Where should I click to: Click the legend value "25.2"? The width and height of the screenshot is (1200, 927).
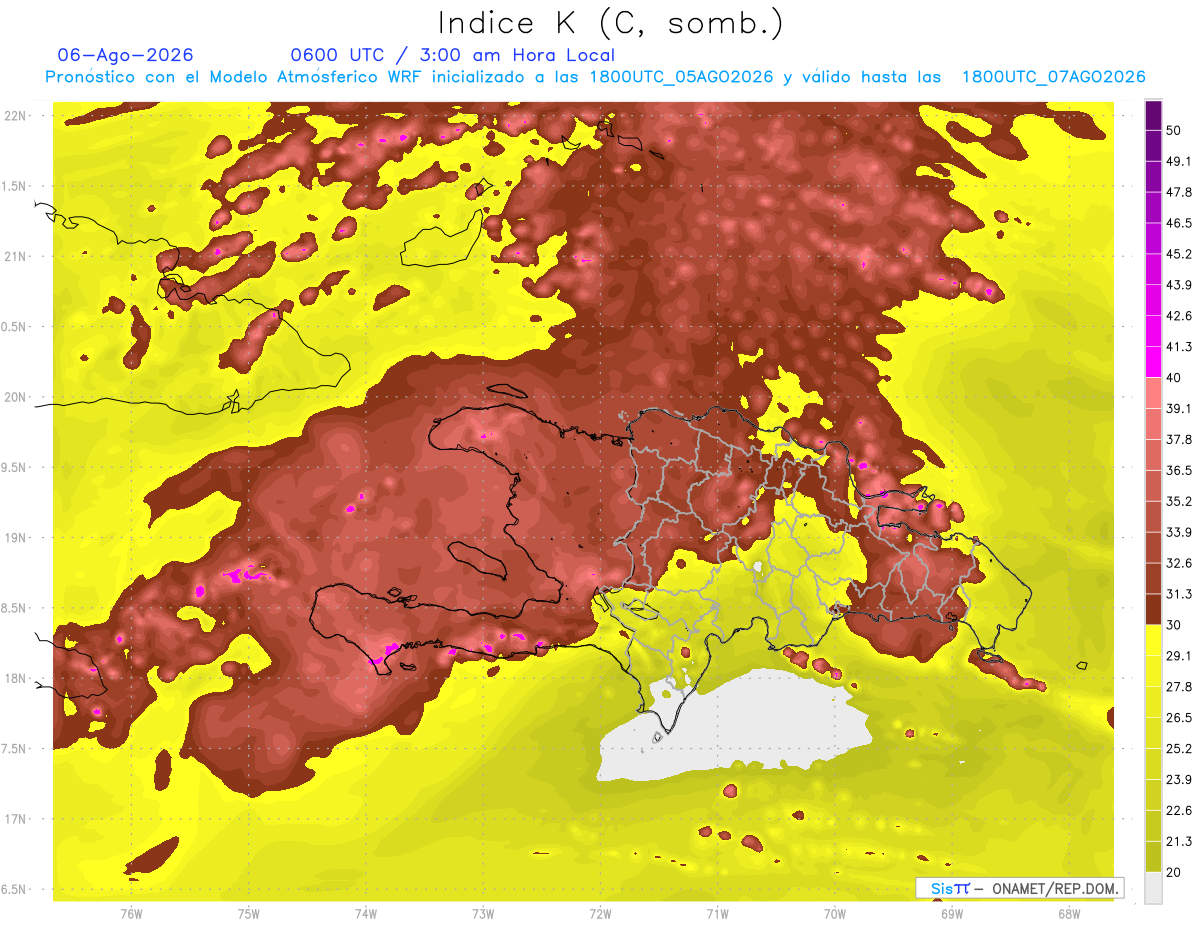pyautogui.click(x=1179, y=748)
